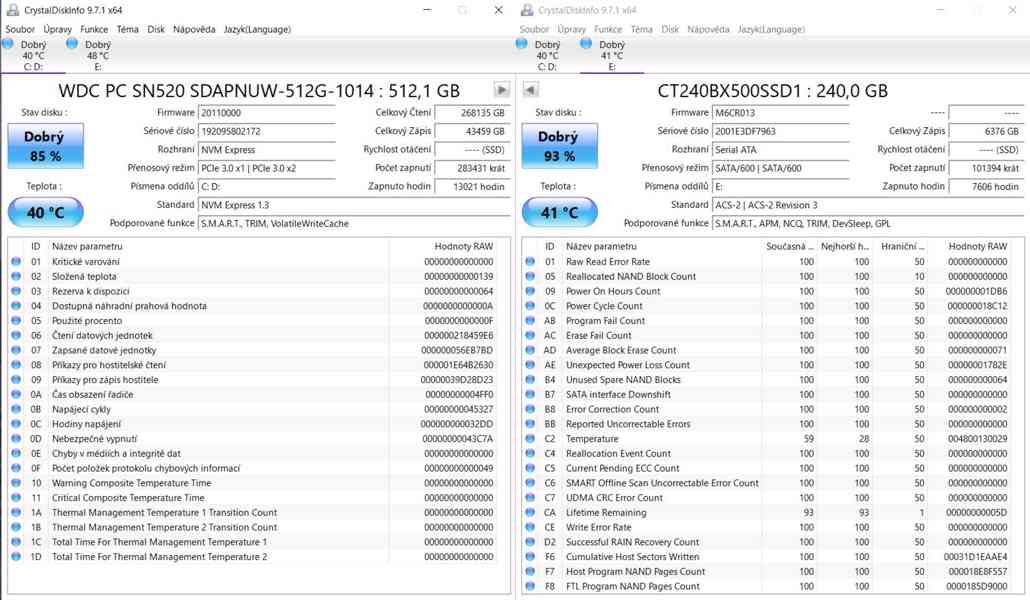Image resolution: width=1030 pixels, height=600 pixels.
Task: Click status icon for Program Fail Count row
Action: (x=530, y=321)
